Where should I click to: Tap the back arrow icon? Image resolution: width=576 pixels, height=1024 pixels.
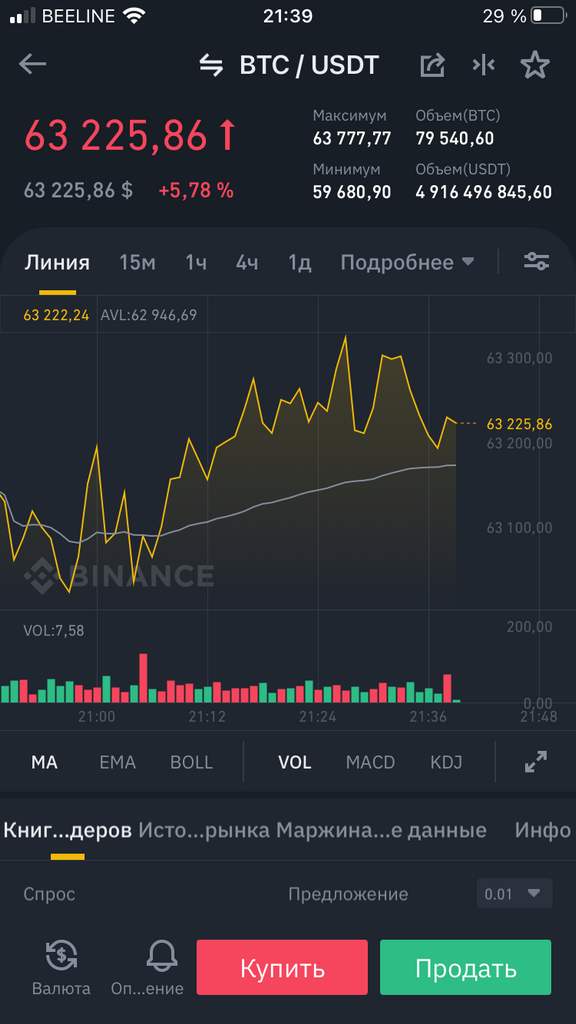33,65
